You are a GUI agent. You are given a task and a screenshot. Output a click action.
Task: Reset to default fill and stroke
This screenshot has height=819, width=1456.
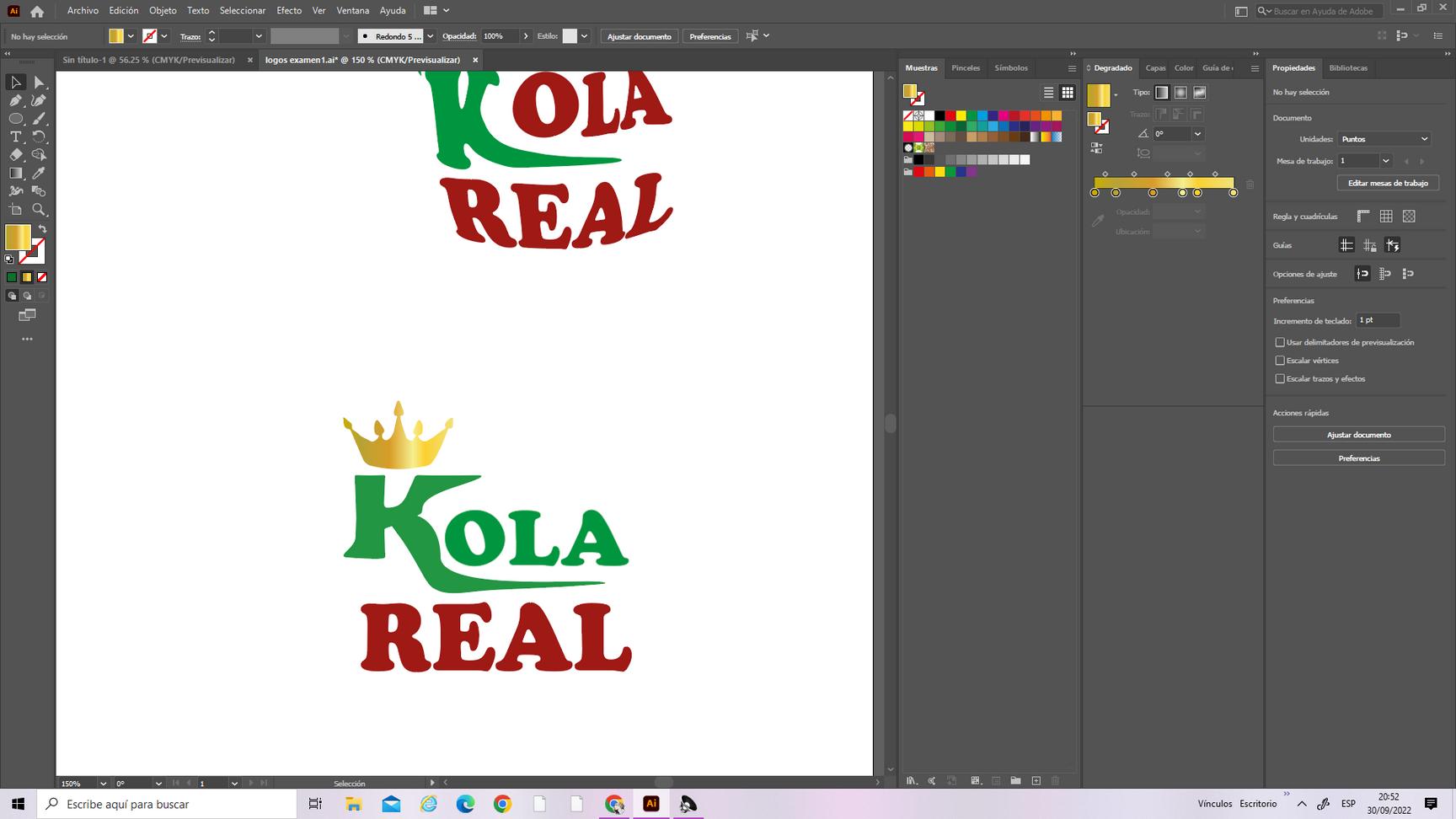click(x=9, y=260)
